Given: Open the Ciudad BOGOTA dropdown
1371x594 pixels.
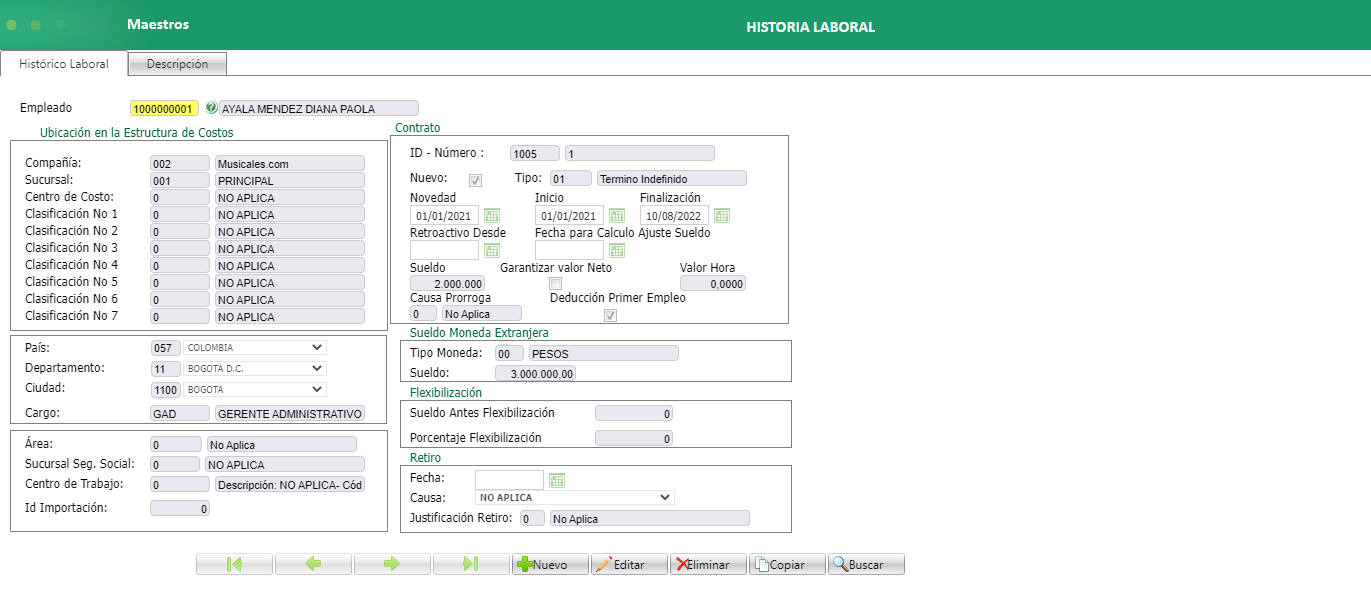Looking at the screenshot, I should point(255,390).
